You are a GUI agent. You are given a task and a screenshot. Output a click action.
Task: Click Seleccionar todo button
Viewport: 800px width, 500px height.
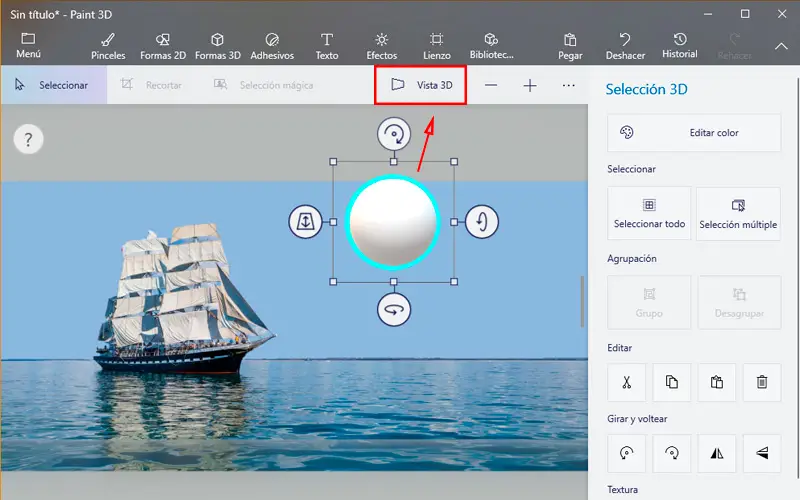click(649, 213)
